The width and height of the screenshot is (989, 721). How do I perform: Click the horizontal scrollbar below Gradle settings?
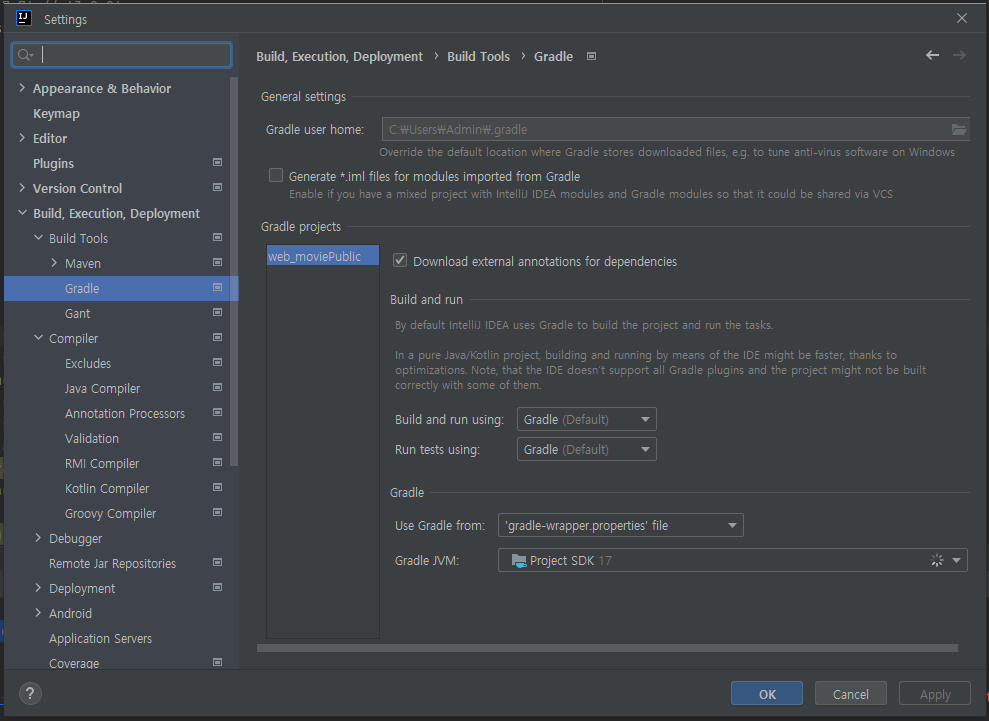(x=607, y=648)
